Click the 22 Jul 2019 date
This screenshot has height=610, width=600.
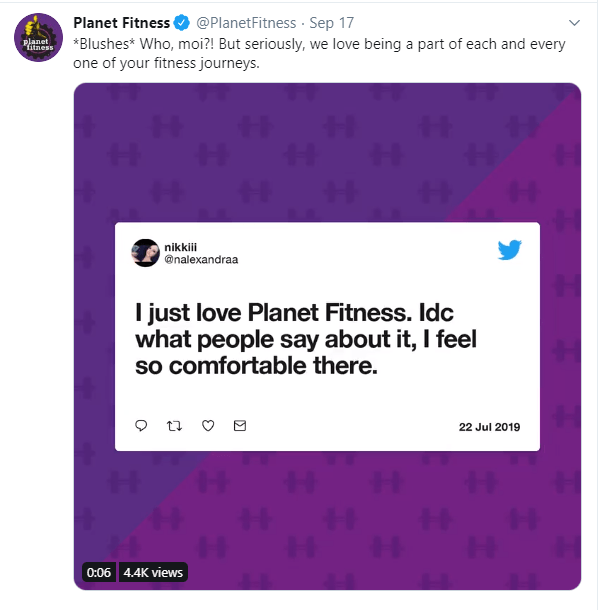coord(489,427)
